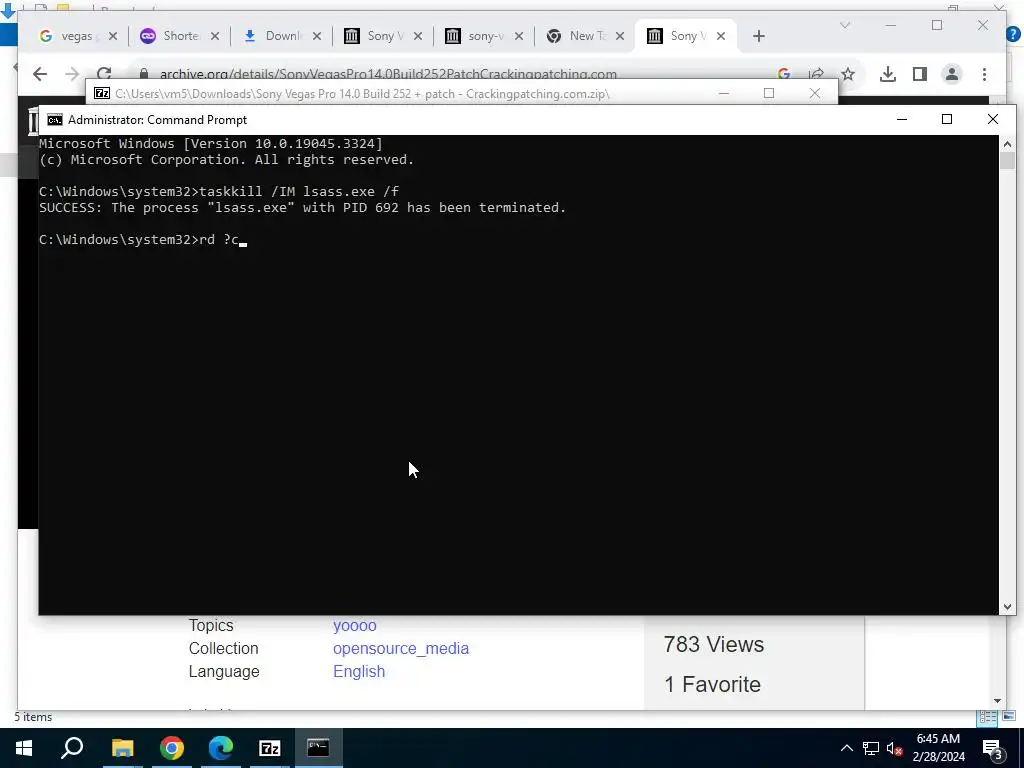Close the 'New Tab' tab

point(620,36)
